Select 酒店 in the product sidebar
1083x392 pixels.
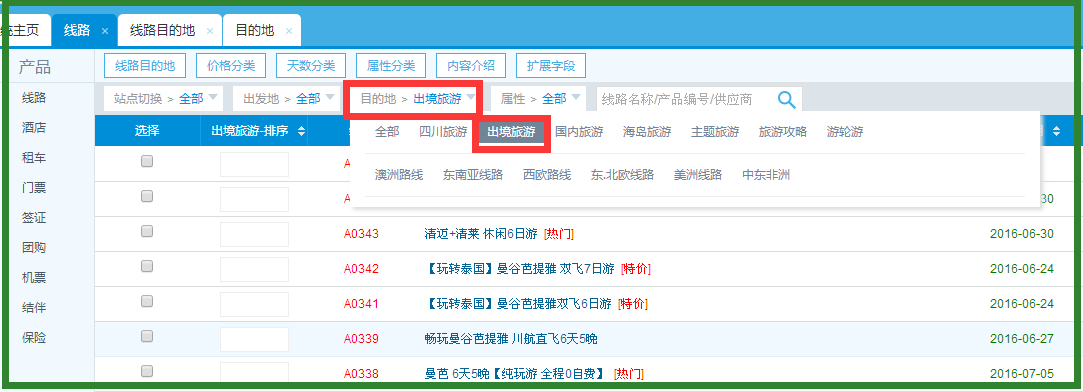(34, 128)
